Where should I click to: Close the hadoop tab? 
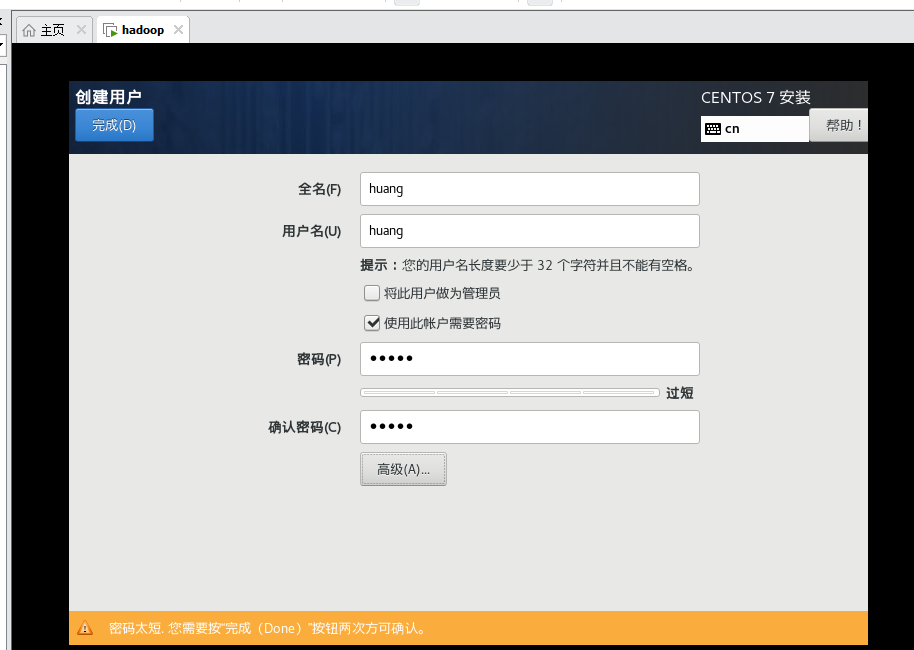coord(178,30)
